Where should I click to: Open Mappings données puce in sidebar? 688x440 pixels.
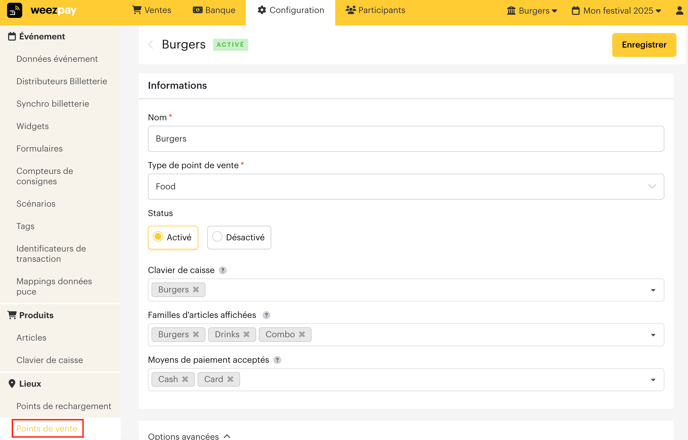[54, 286]
